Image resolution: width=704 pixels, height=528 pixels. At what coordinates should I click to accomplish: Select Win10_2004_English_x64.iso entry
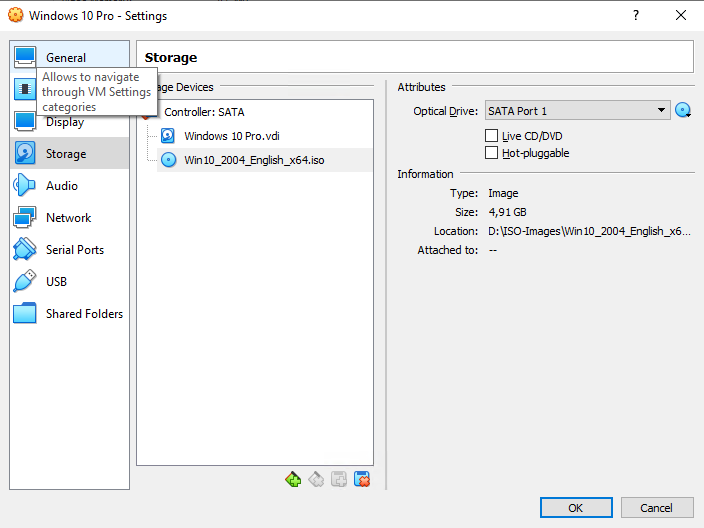click(x=264, y=160)
